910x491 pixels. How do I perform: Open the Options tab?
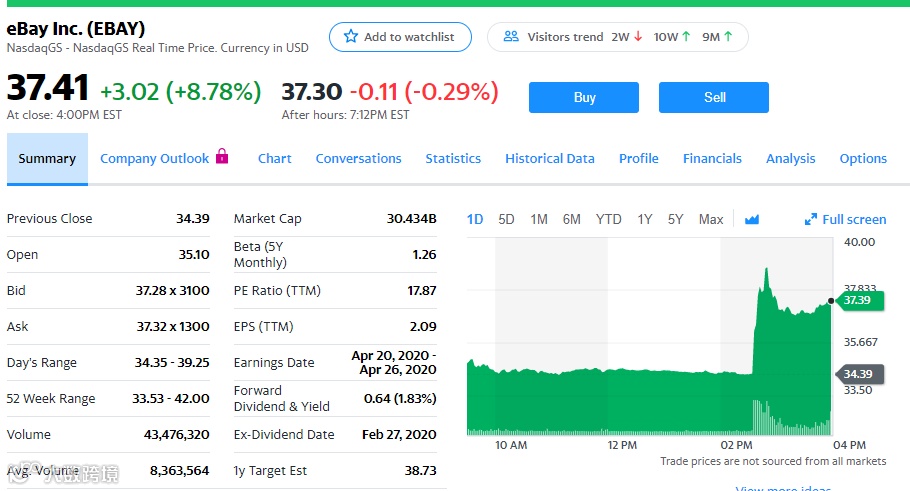coord(863,158)
